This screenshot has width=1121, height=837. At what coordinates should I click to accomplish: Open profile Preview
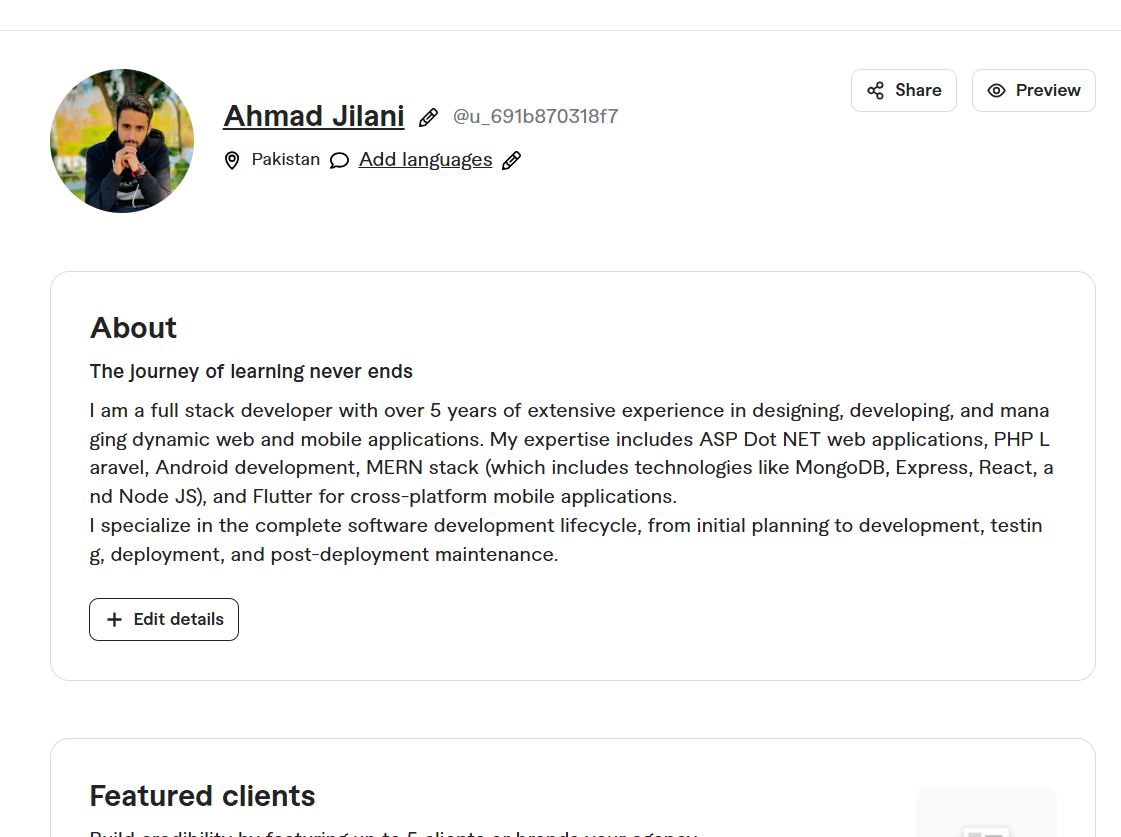[1034, 91]
